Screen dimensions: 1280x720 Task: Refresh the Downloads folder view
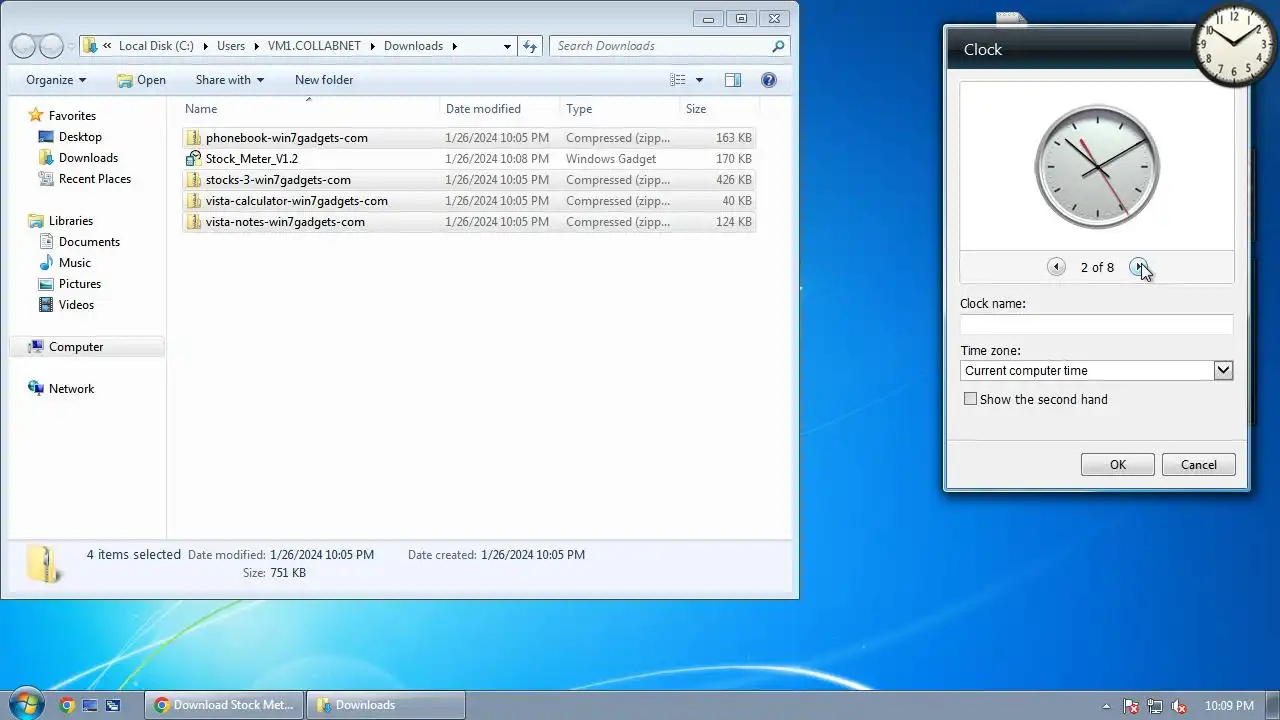point(530,46)
